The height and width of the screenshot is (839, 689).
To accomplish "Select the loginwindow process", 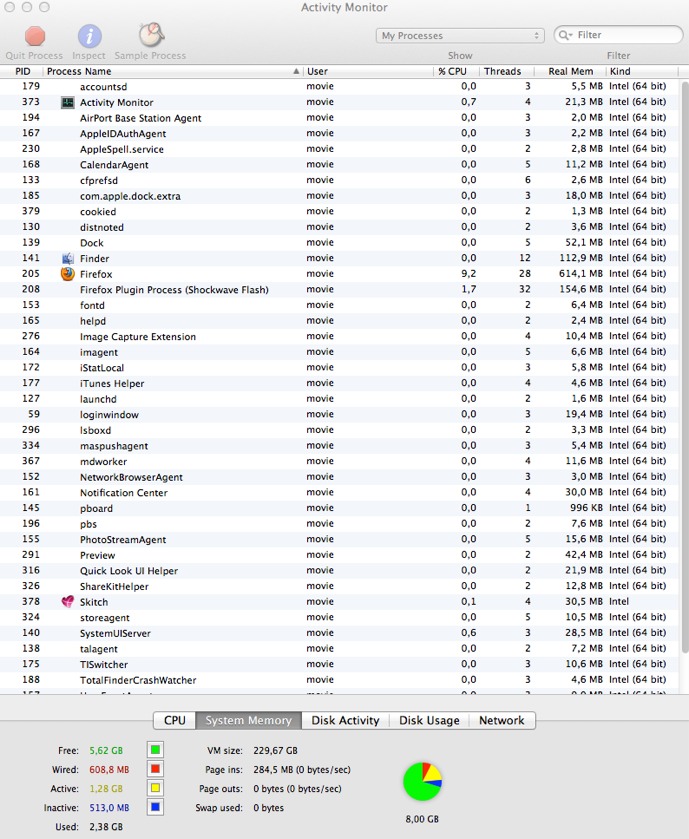I will click(340, 415).
